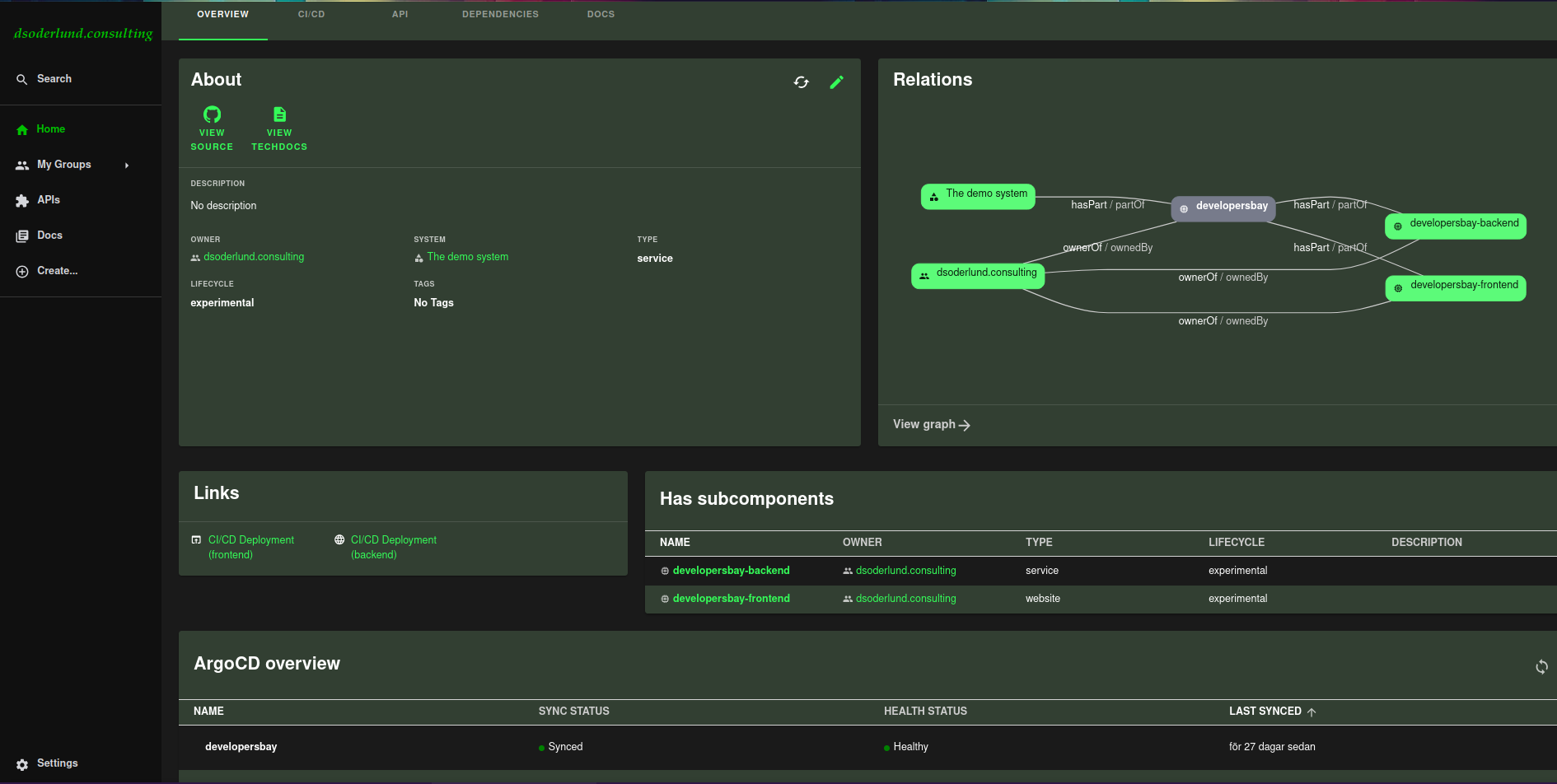This screenshot has width=1557, height=784.
Task: Click the Settings gear icon
Action: tap(22, 764)
